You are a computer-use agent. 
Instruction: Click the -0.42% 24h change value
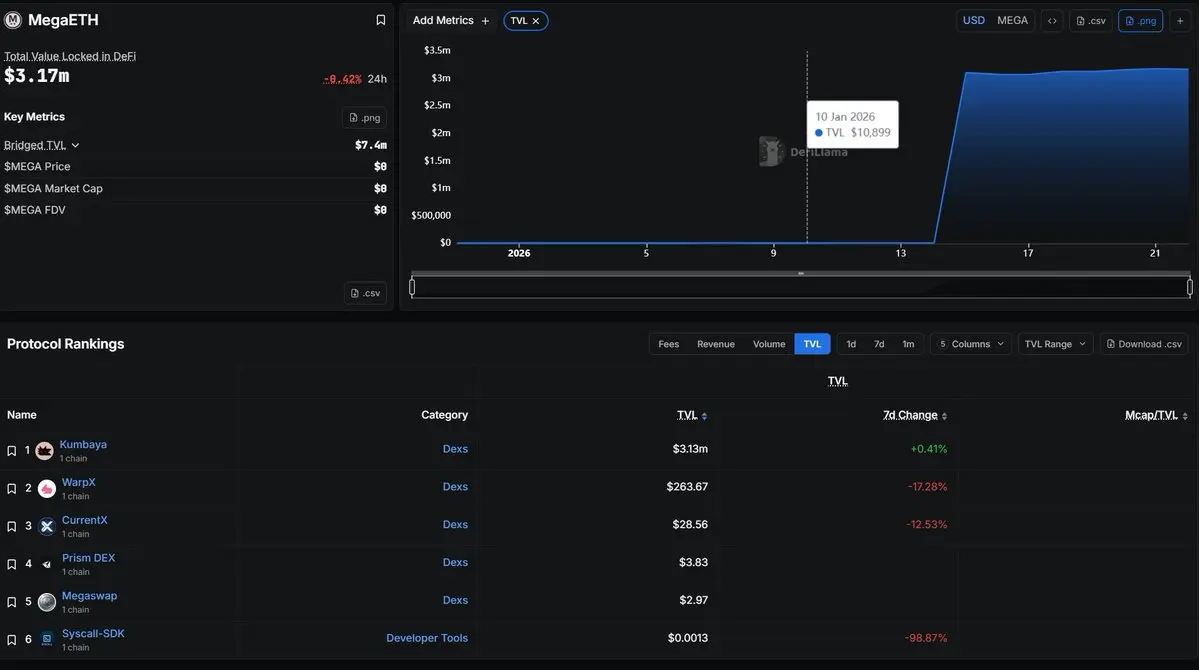(x=342, y=79)
